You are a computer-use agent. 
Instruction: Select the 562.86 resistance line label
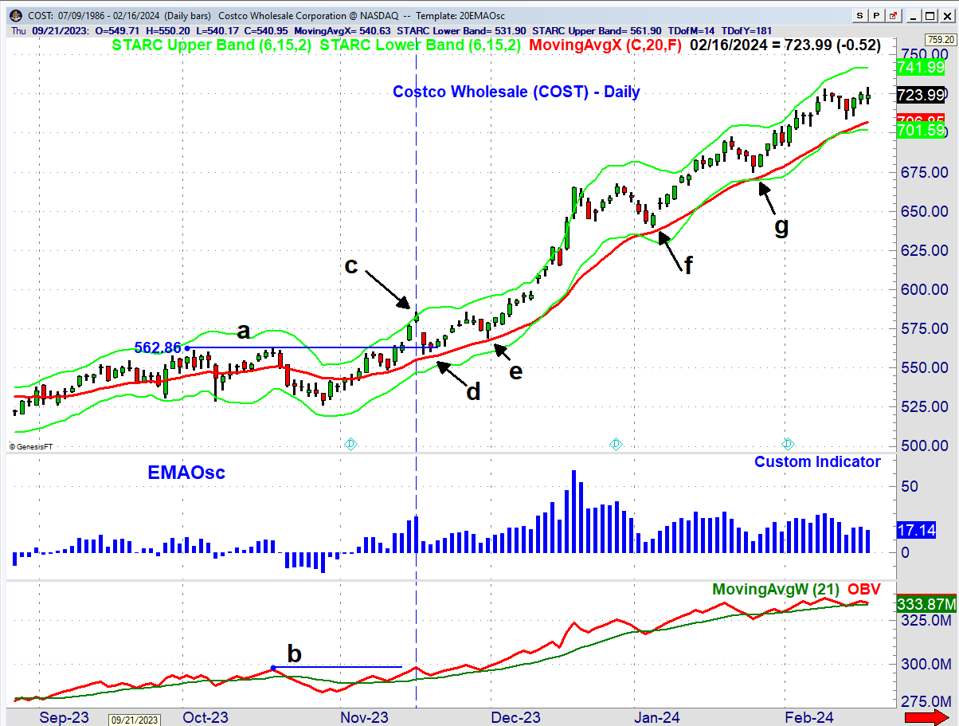click(158, 347)
